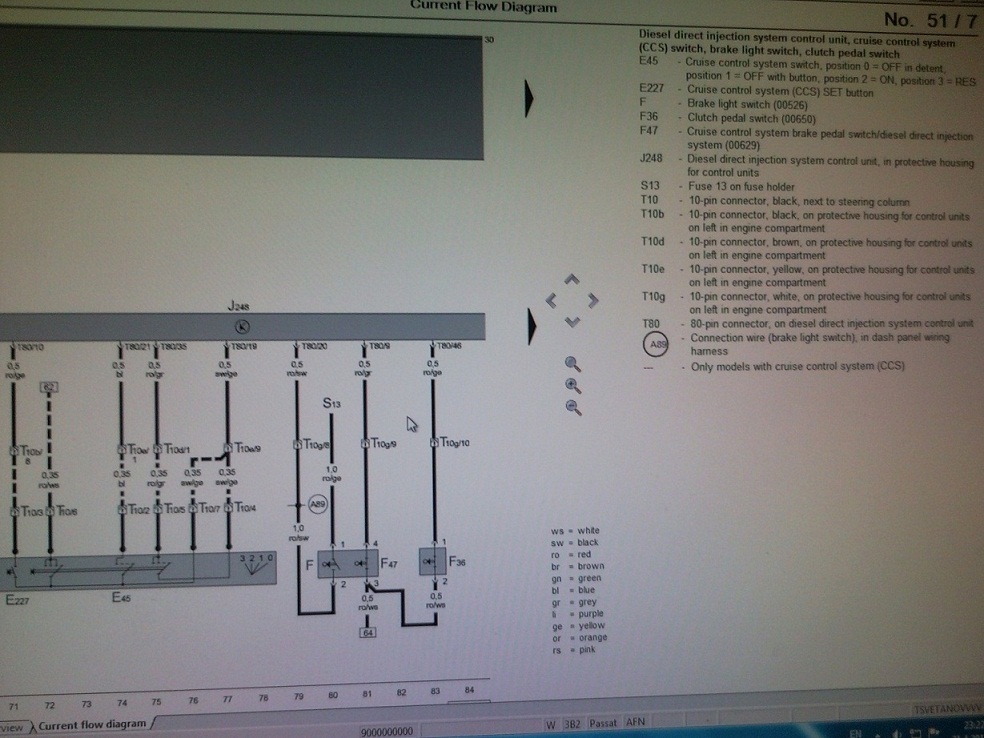Switch to the Current flow diagram tab
The height and width of the screenshot is (738, 984).
pyautogui.click(x=92, y=725)
